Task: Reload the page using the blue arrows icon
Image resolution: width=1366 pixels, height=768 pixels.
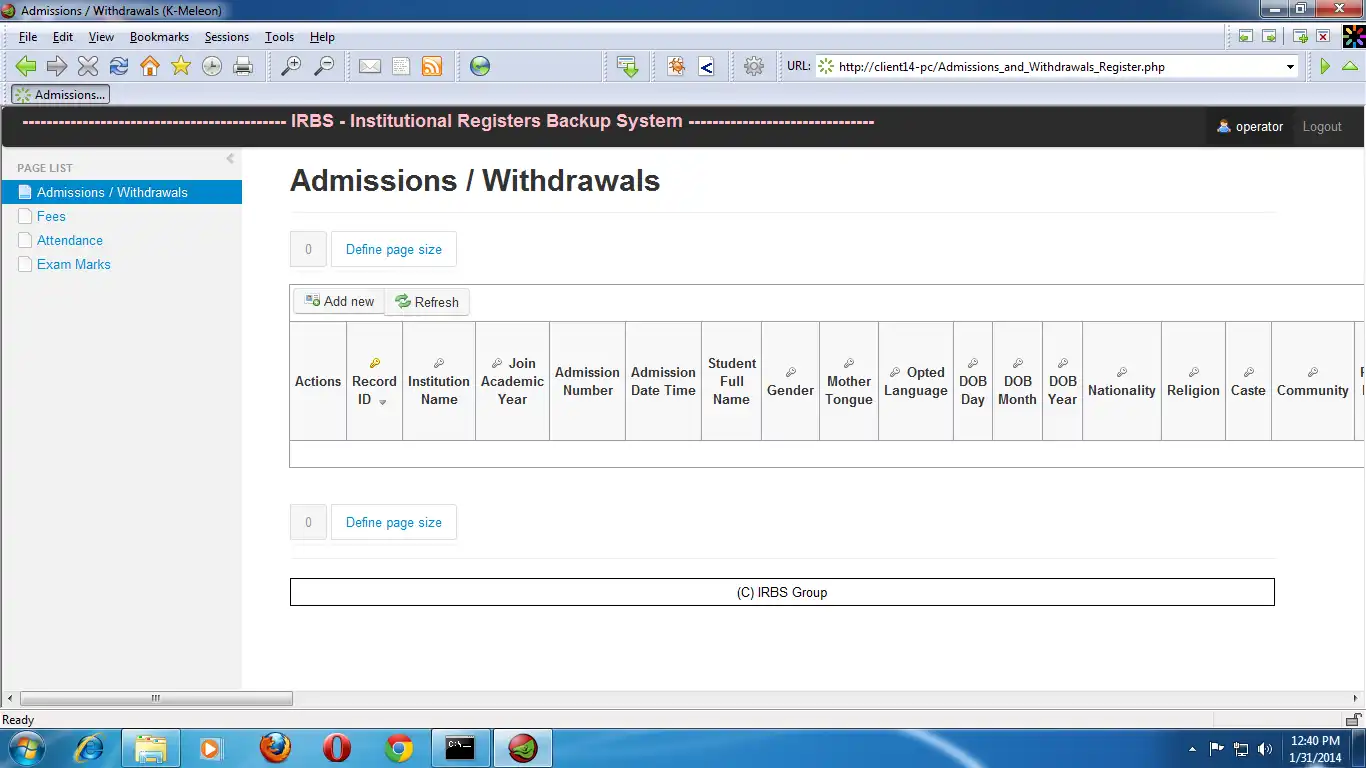Action: (119, 66)
